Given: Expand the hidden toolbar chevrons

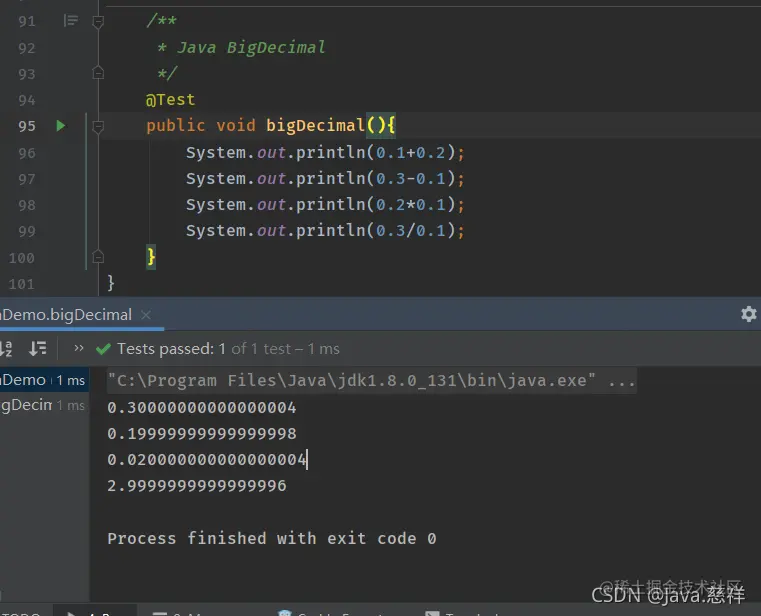Looking at the screenshot, I should click(79, 348).
